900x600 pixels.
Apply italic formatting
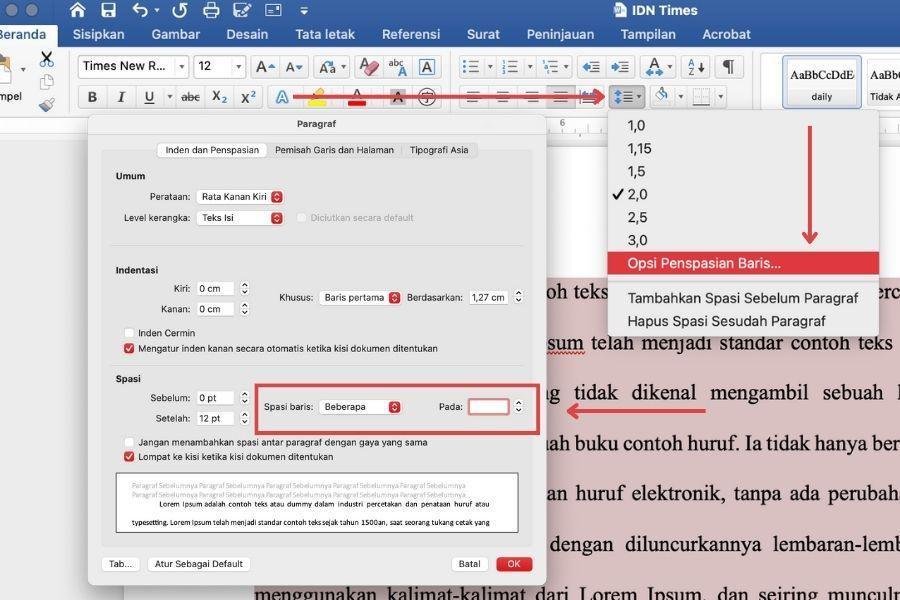coord(121,97)
